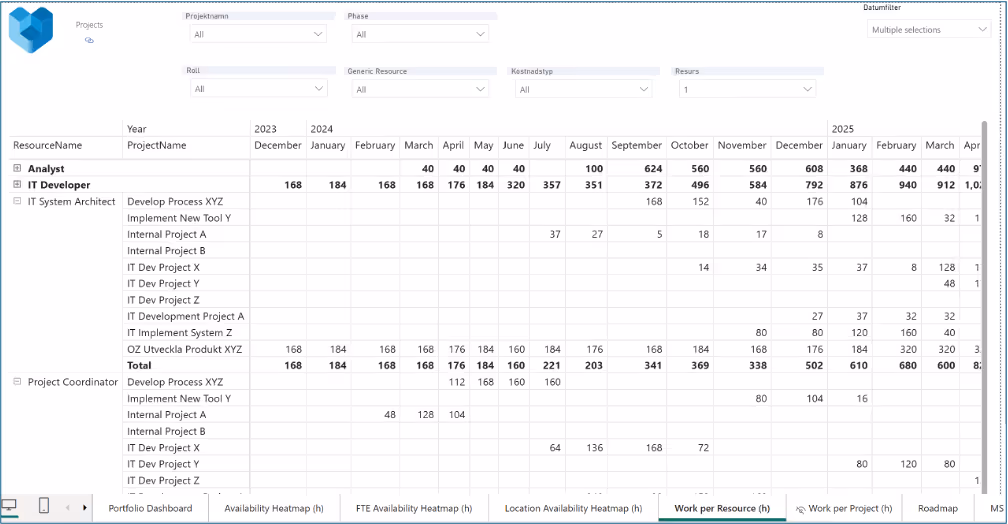
Task: Open the FTE Availability Heatmap (h) tab
Action: pyautogui.click(x=414, y=508)
